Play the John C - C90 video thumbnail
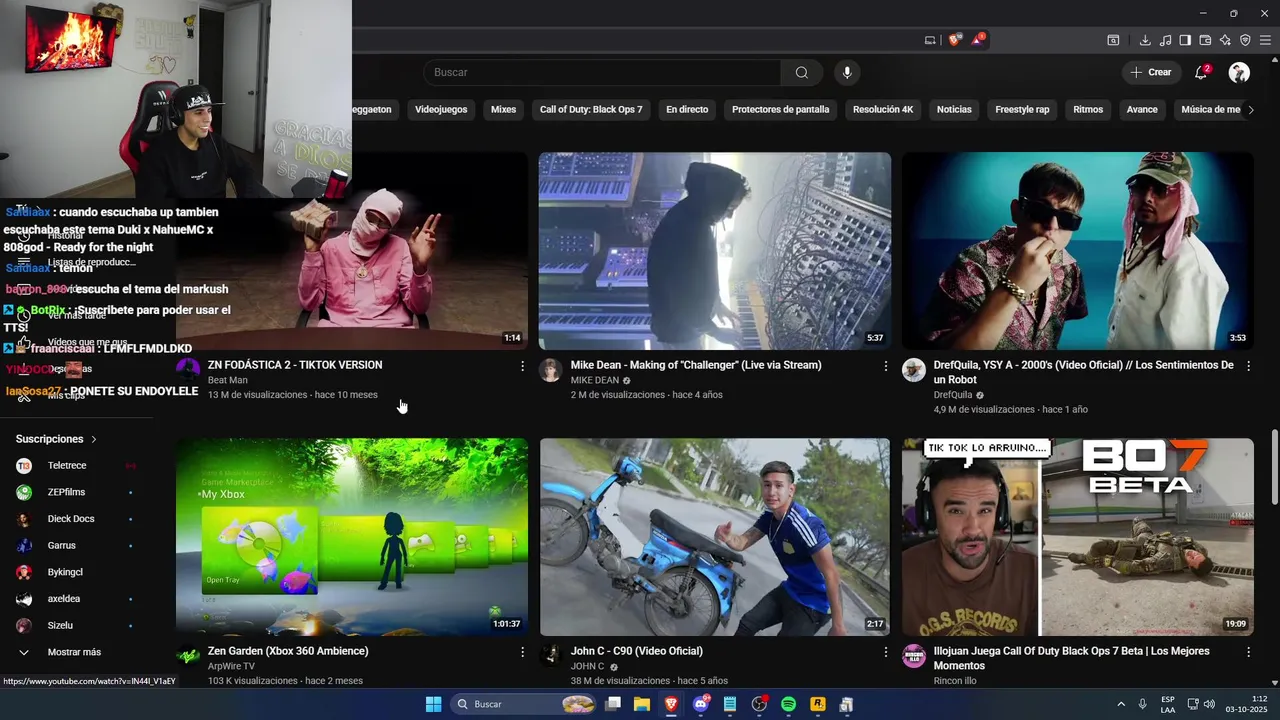Screen dimensions: 1280x720 [714, 537]
